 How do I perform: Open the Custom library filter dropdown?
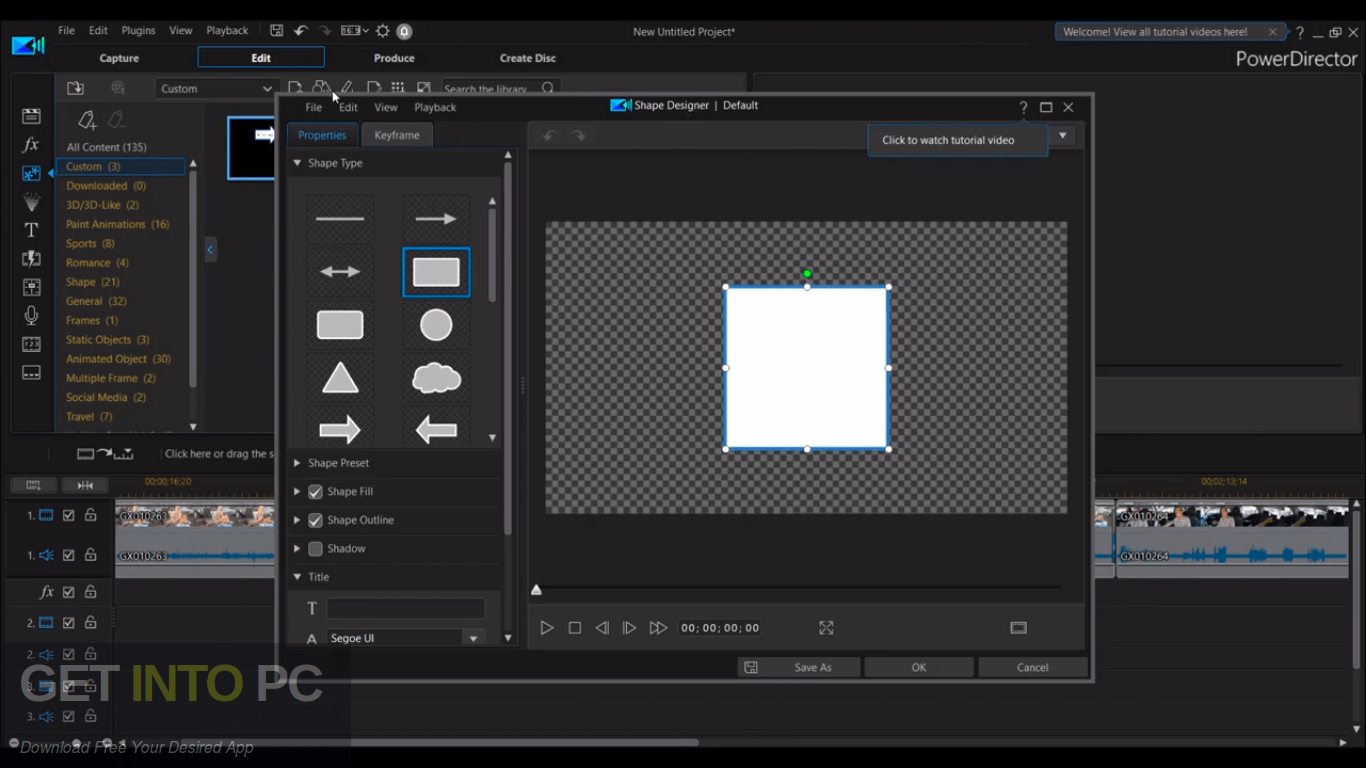pyautogui.click(x=215, y=89)
